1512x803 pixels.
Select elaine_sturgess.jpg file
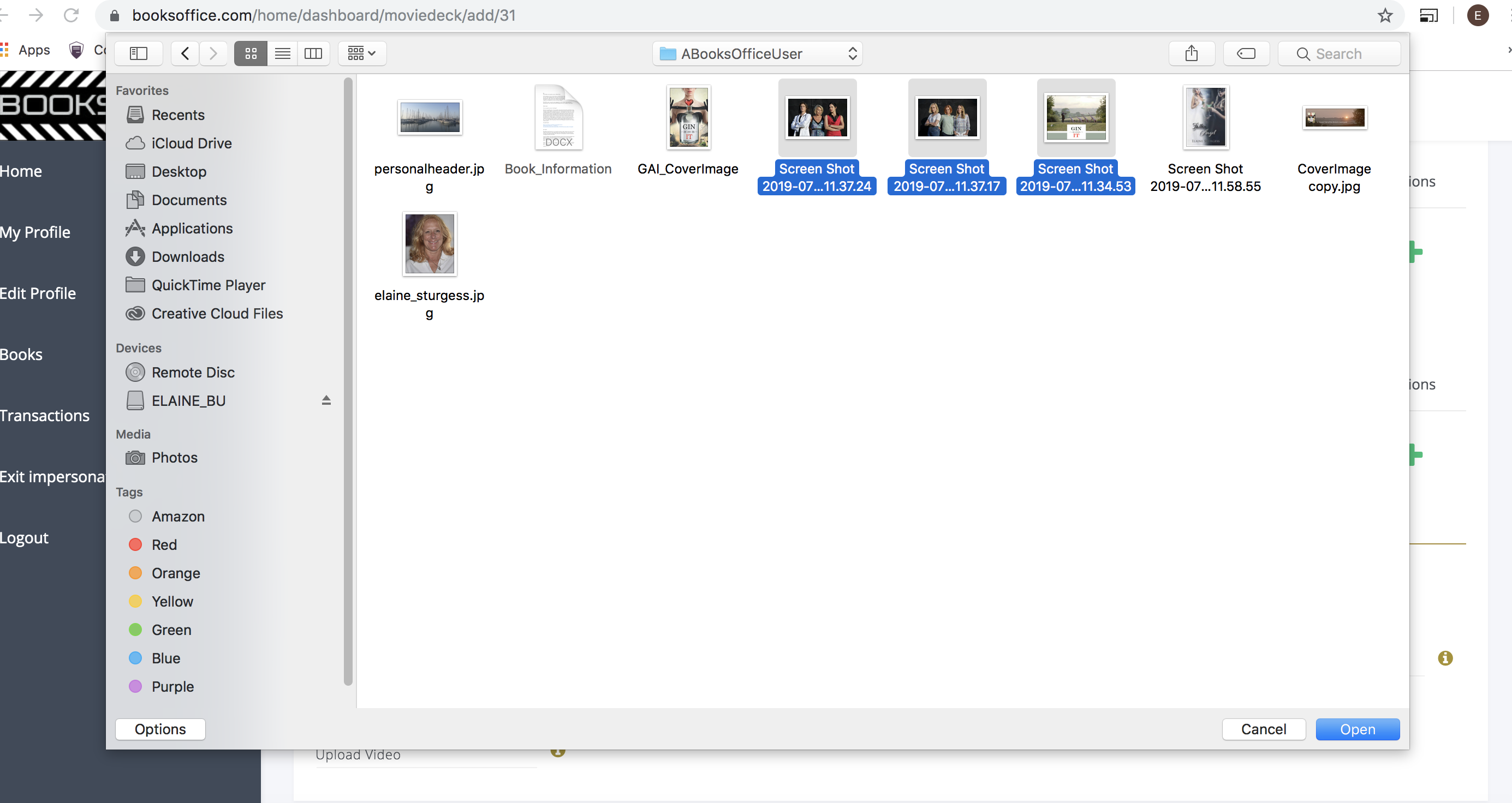pos(430,244)
